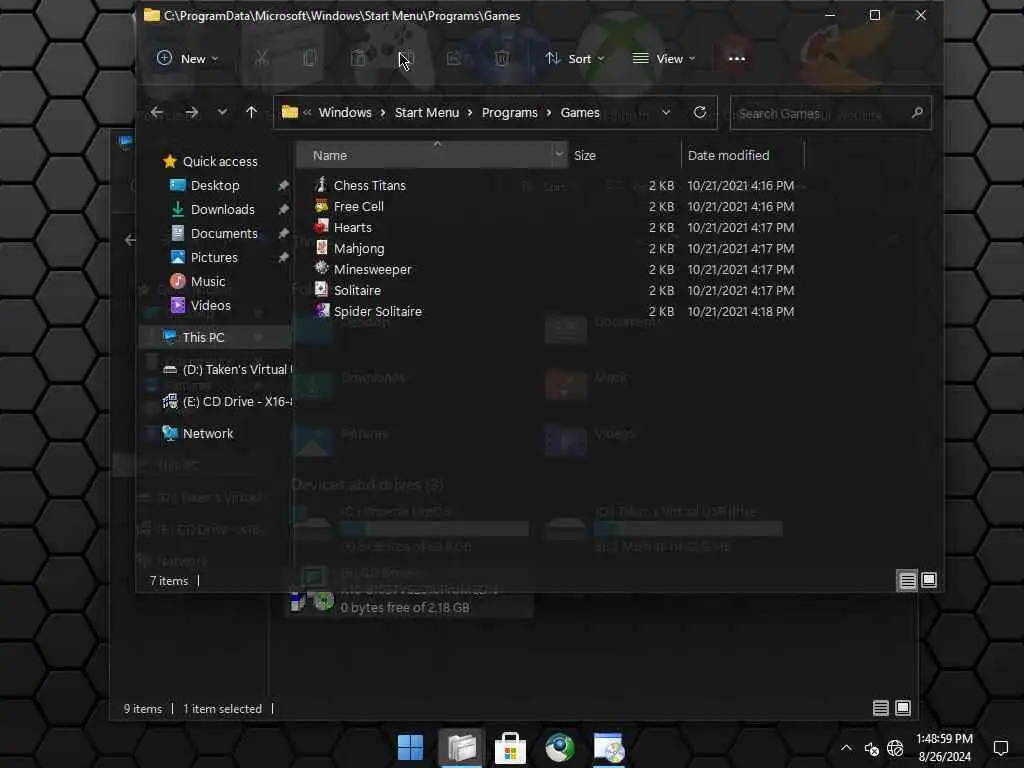Click the Rename toolbar icon
The height and width of the screenshot is (768, 1024).
(406, 59)
